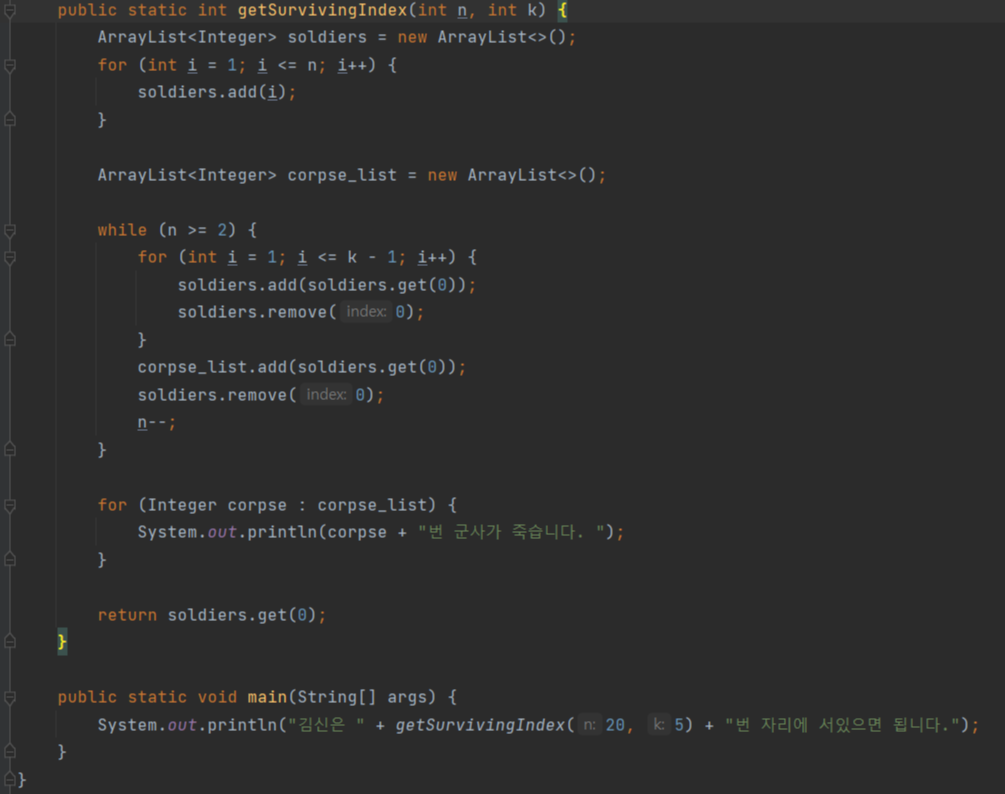Place cursor on the 'return' keyword

pos(127,615)
